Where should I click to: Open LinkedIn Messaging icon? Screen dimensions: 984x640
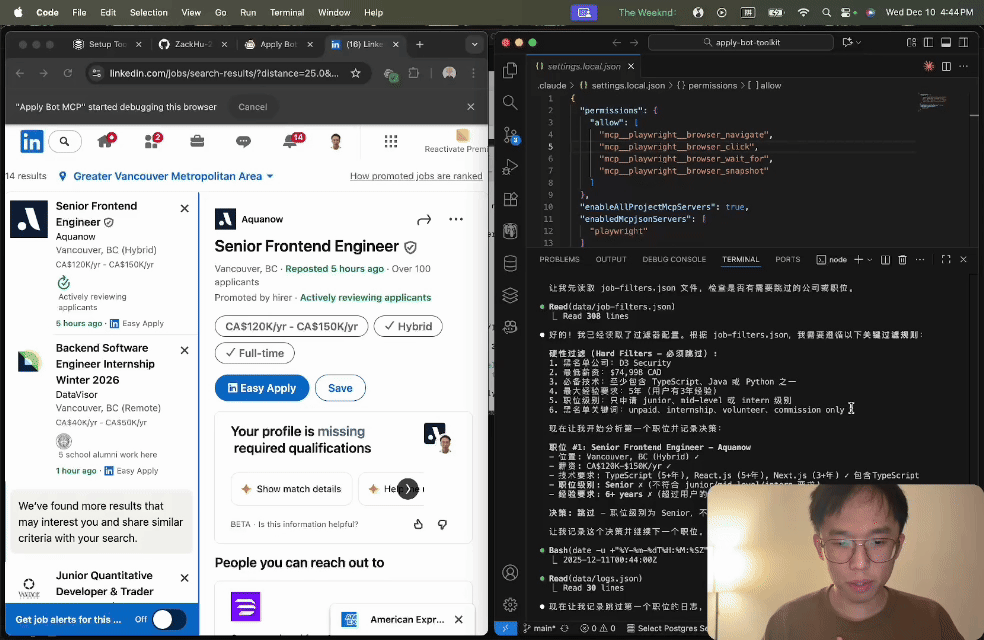pos(244,141)
